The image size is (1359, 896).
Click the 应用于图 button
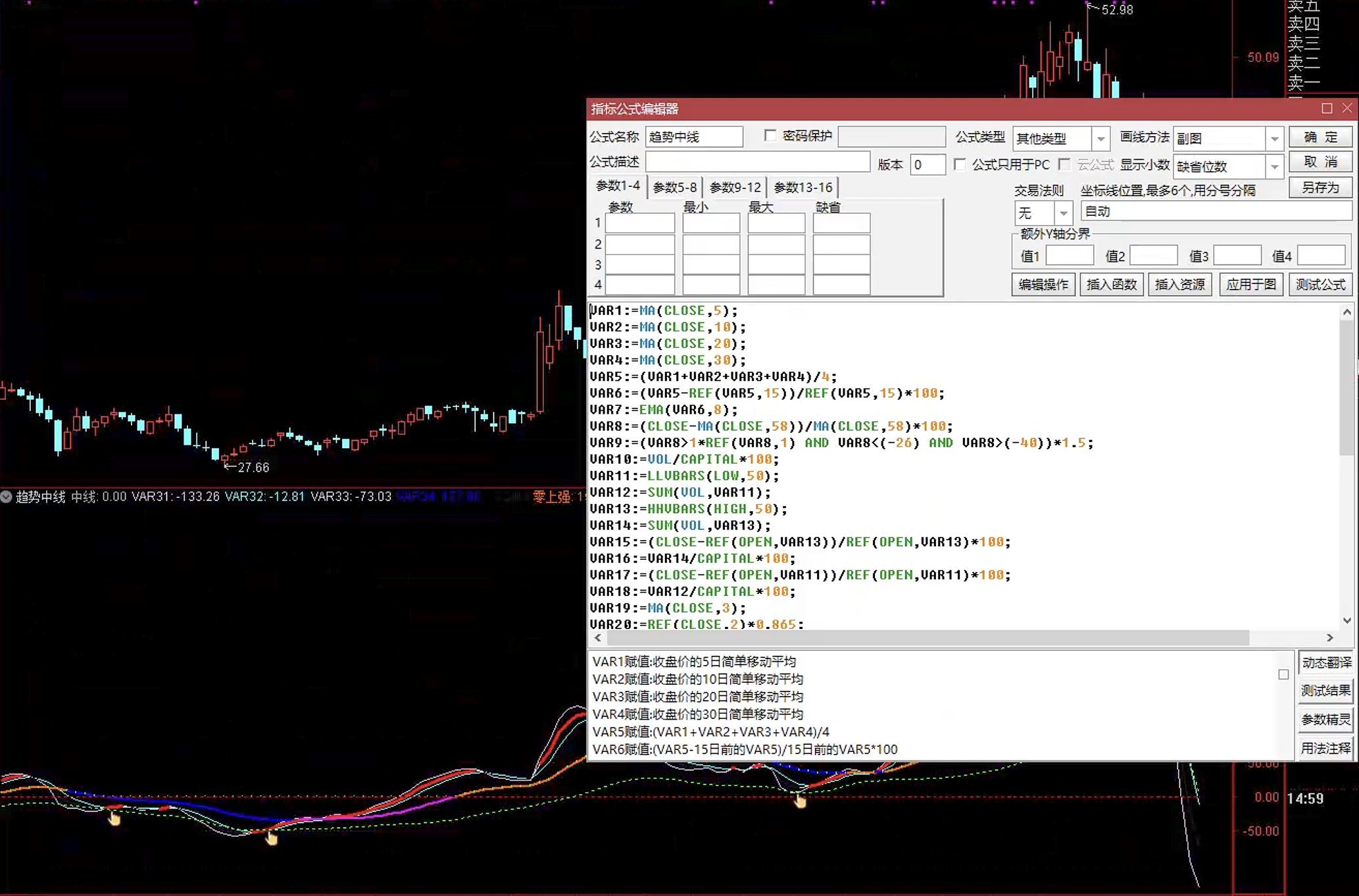point(1251,284)
